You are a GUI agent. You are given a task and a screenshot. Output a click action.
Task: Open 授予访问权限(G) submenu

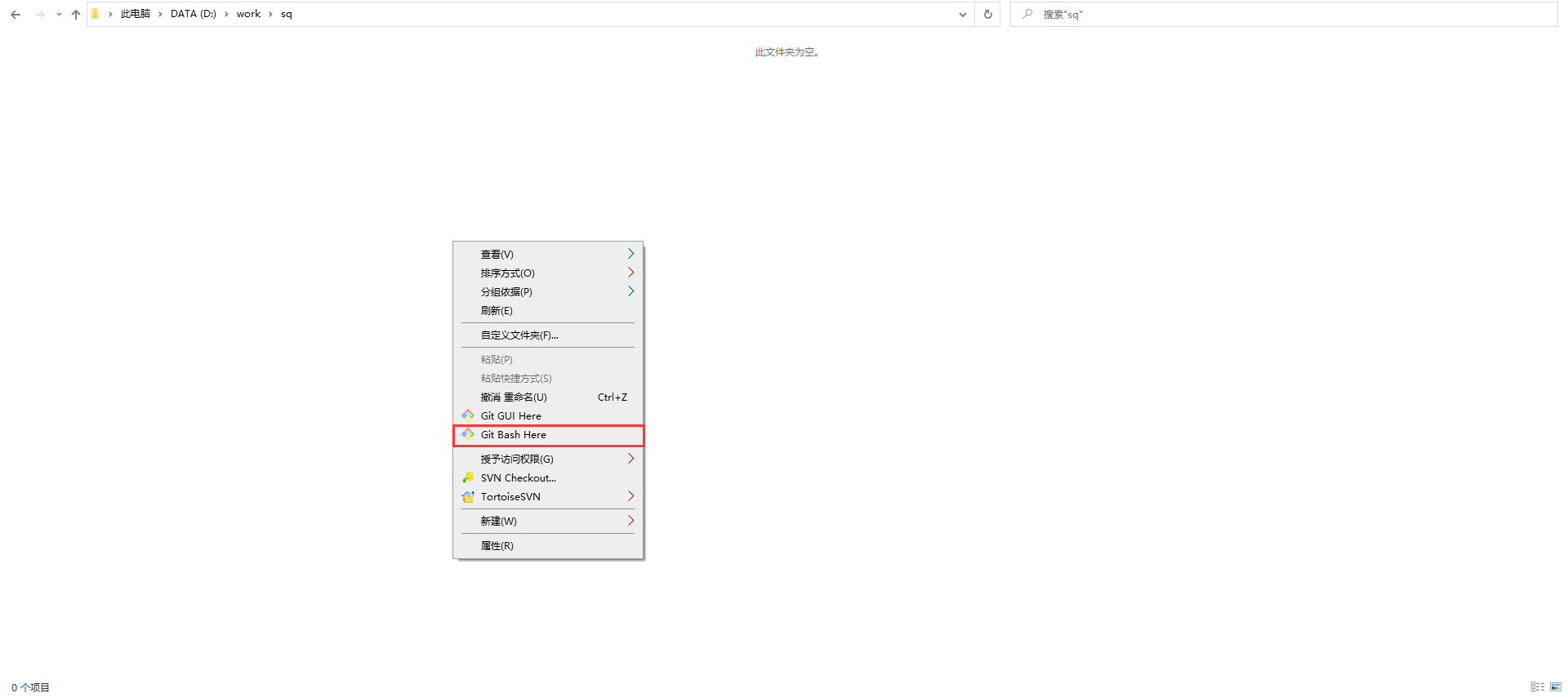(x=548, y=459)
